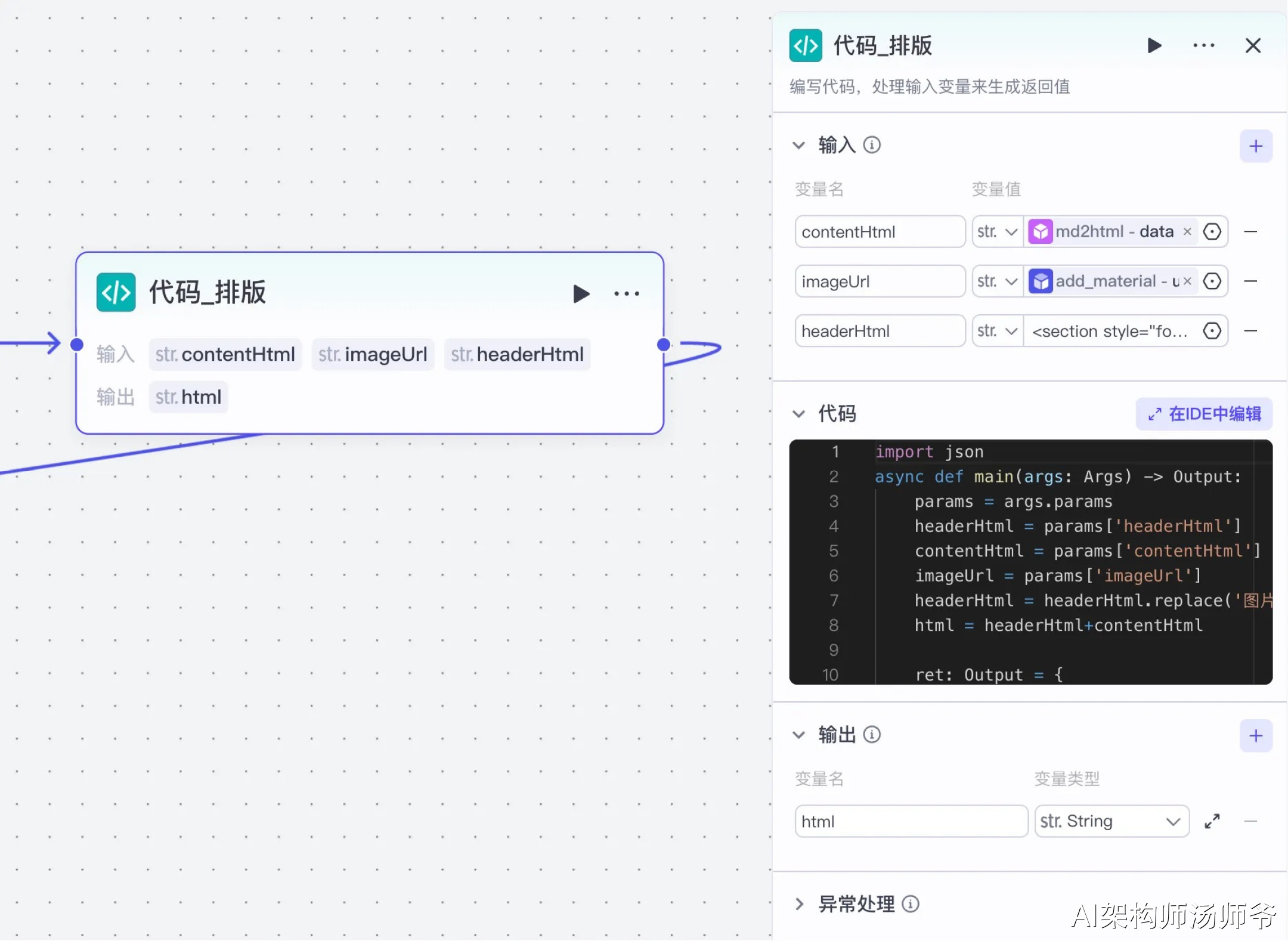Delete the headerHtml input row
Screen dimensions: 1288x941
click(x=1250, y=331)
